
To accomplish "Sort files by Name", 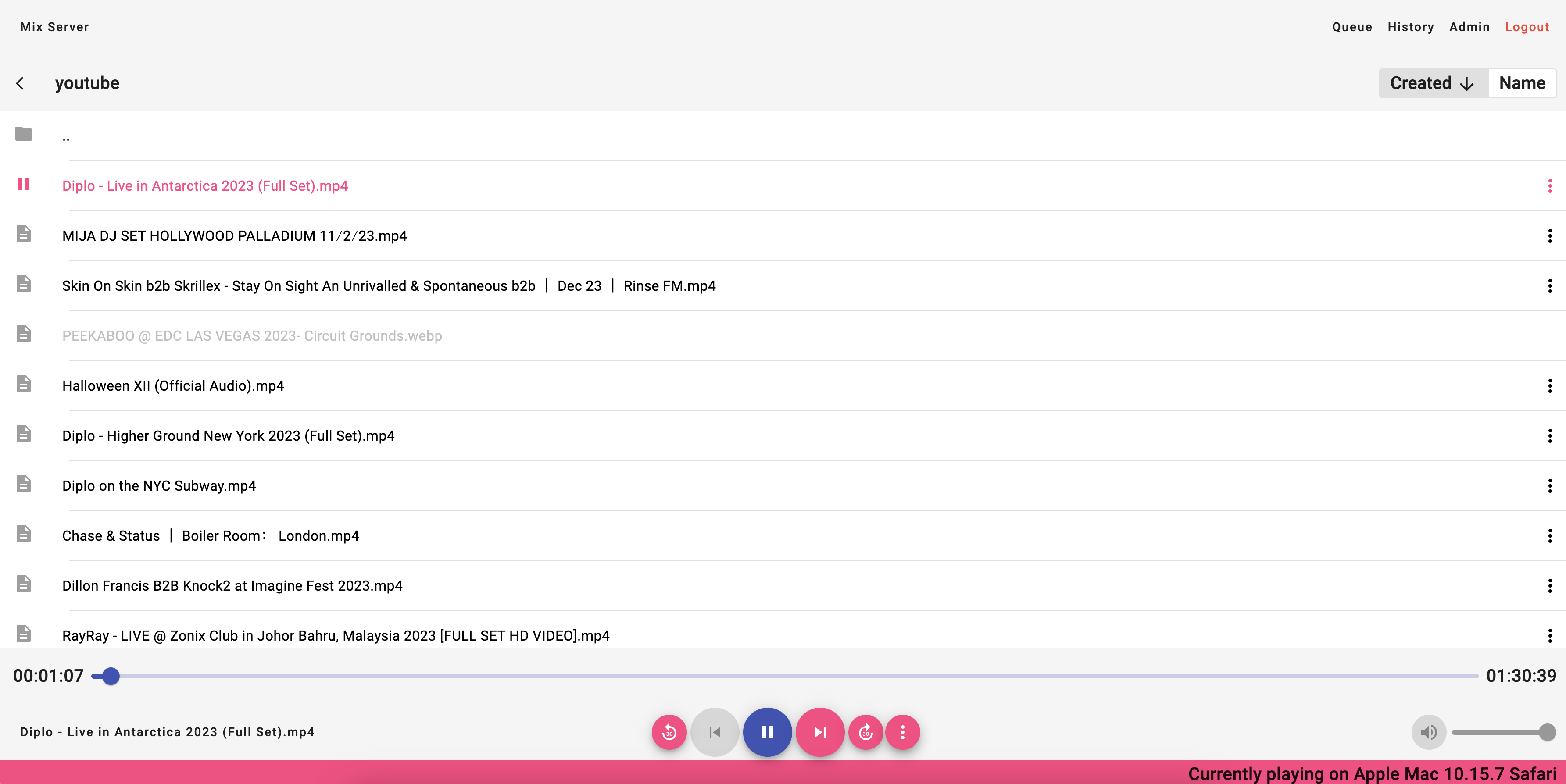I will pyautogui.click(x=1522, y=83).
